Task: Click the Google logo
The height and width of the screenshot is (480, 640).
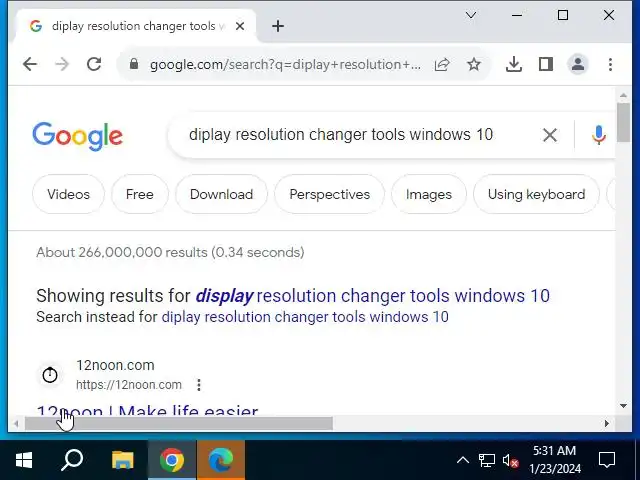Action: pyautogui.click(x=78, y=136)
